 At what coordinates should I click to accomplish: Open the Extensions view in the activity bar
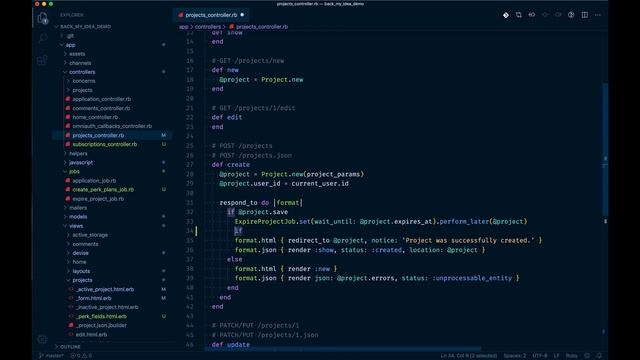pos(42,60)
